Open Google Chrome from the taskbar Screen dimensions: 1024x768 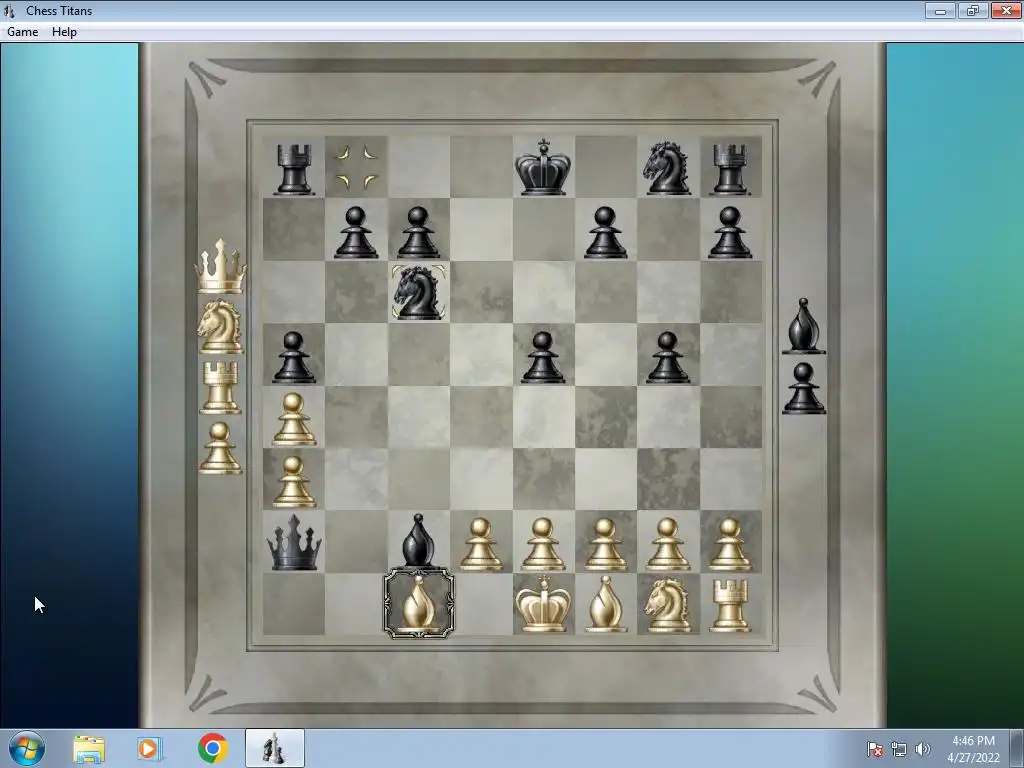(x=212, y=749)
